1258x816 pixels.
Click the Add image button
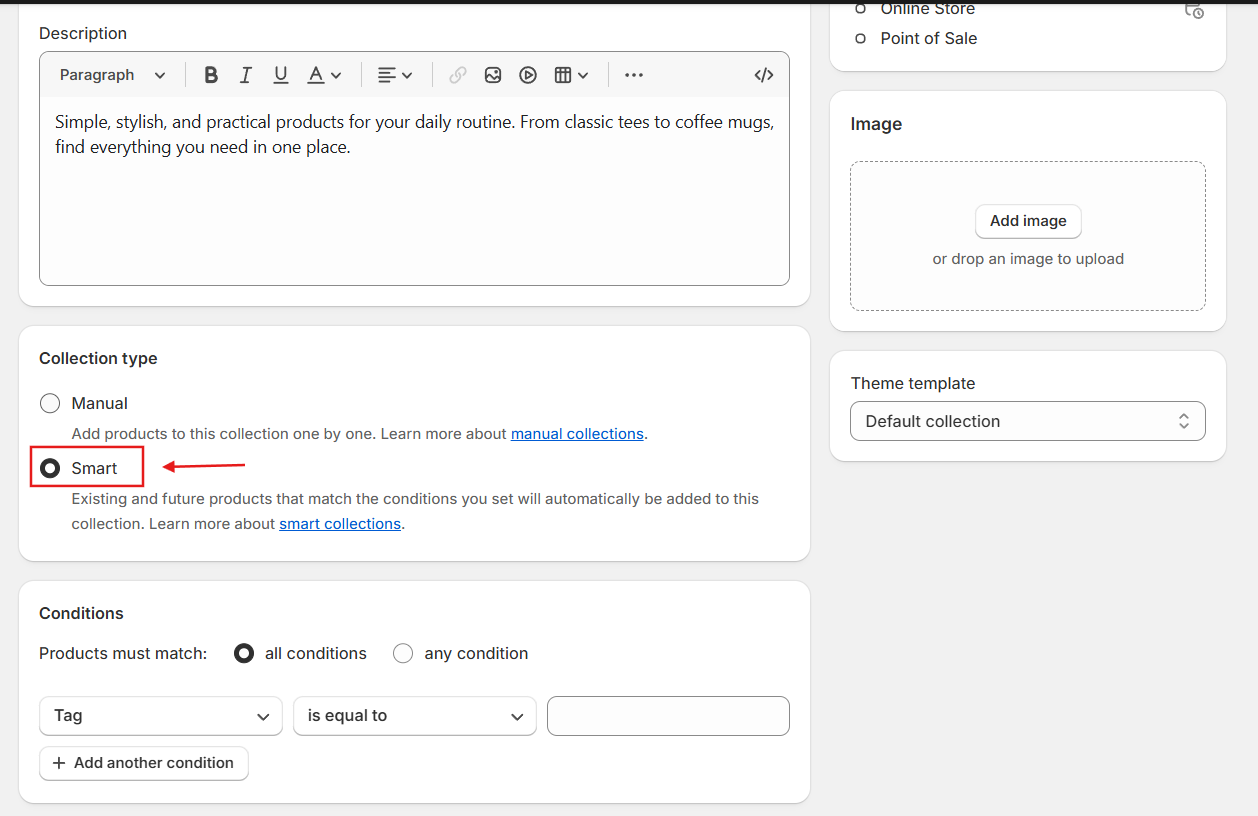(1028, 221)
